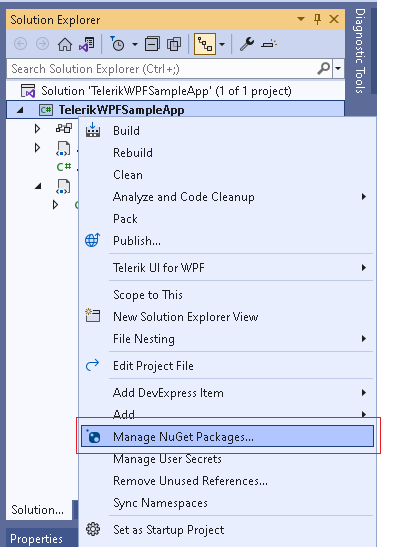Toggle the Track Active Item highlighted button

click(x=205, y=44)
